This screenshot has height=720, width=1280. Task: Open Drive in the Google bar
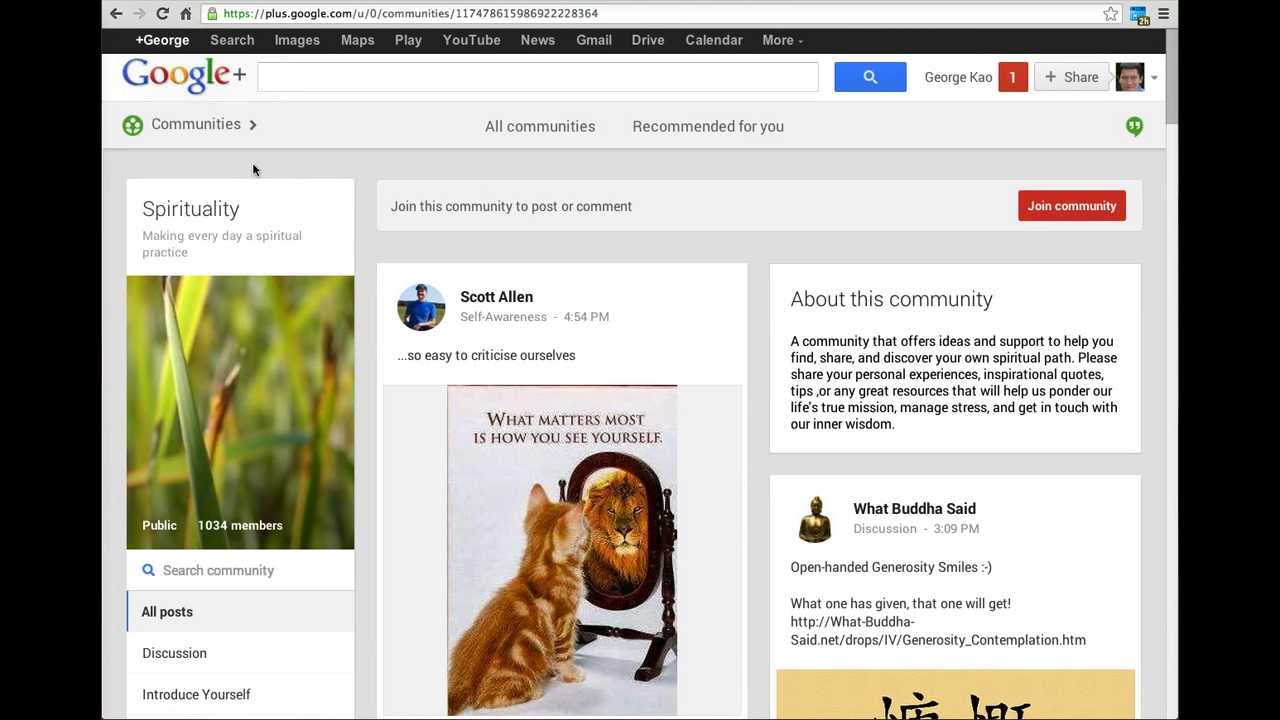[x=648, y=40]
